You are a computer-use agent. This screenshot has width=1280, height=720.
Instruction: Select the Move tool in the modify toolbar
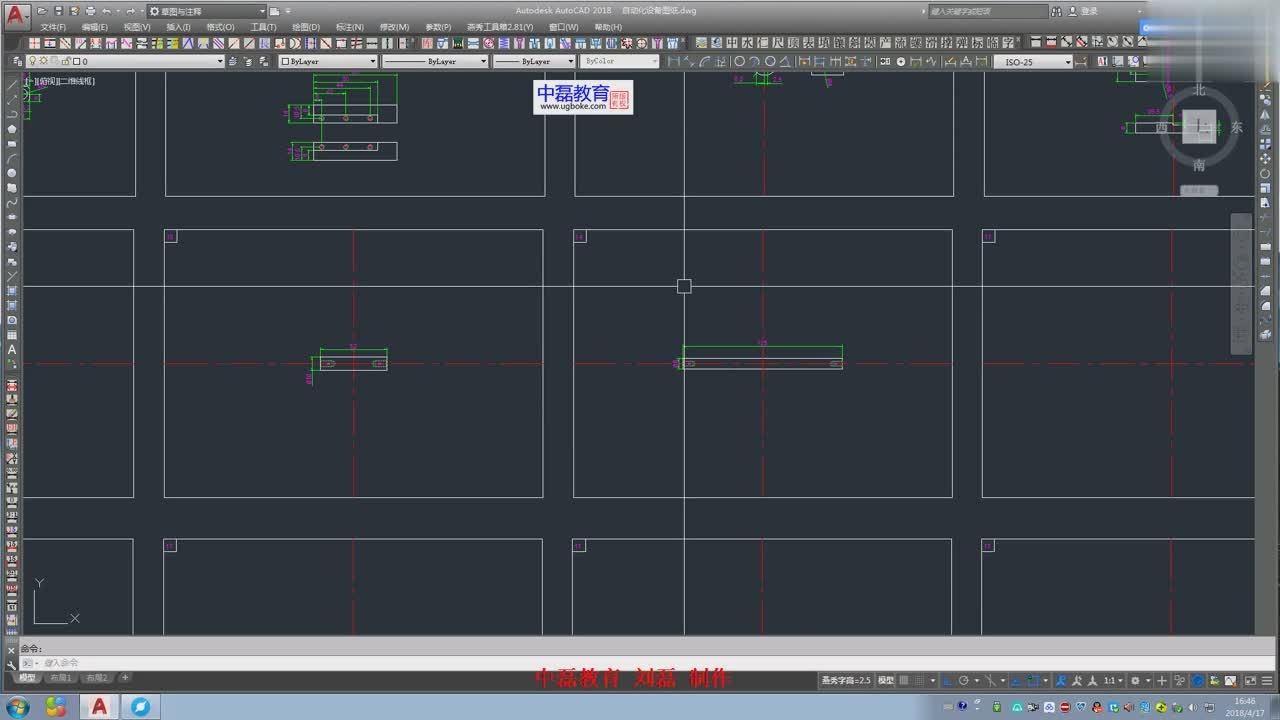pyautogui.click(x=1265, y=159)
